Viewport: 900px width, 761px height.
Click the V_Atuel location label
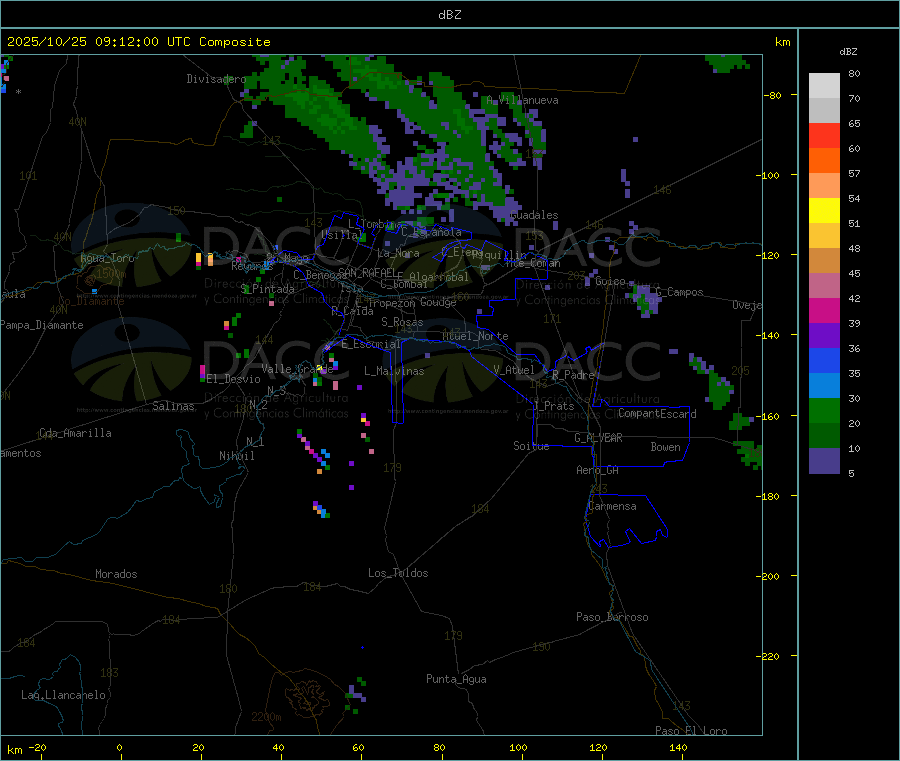coord(514,370)
